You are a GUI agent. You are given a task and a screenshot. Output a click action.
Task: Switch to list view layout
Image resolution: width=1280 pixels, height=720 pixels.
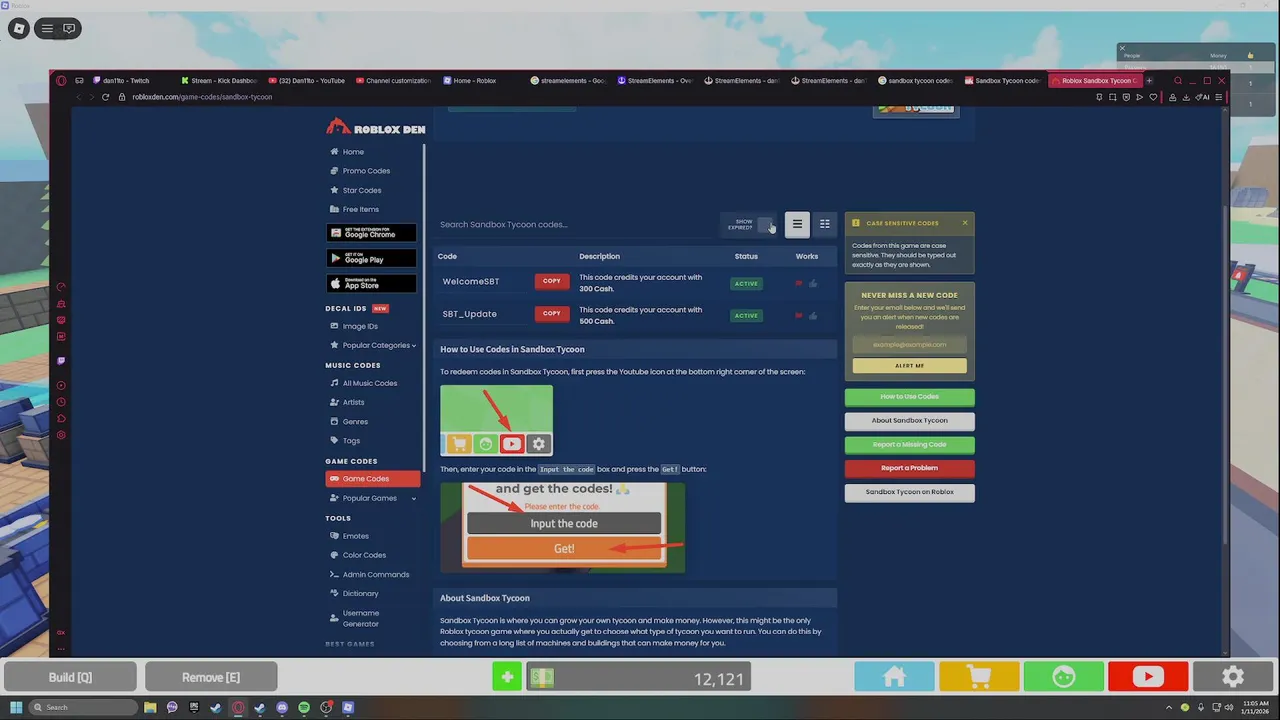point(797,224)
